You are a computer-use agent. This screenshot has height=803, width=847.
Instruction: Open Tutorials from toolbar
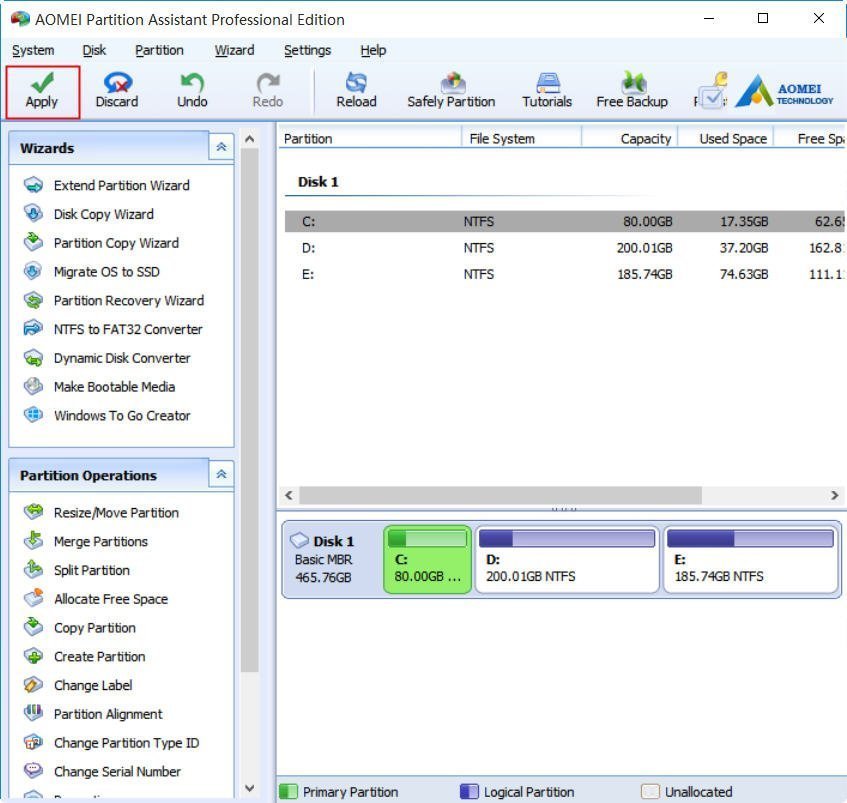(x=547, y=91)
